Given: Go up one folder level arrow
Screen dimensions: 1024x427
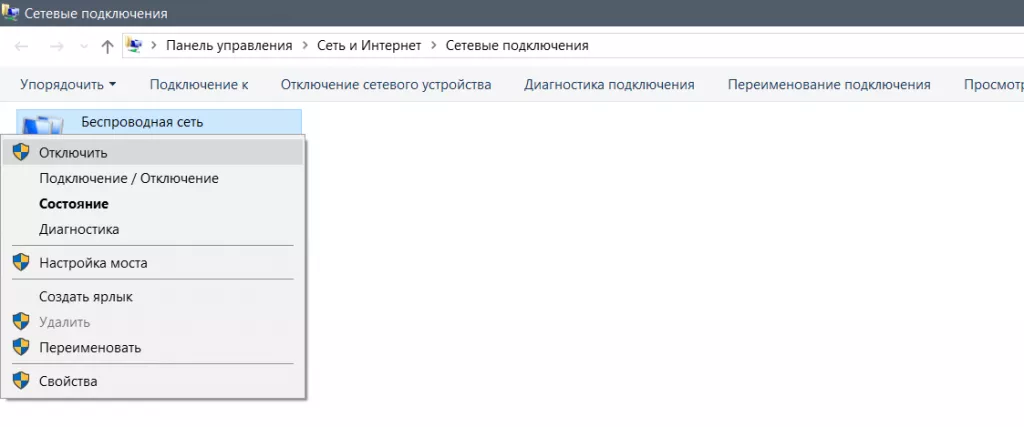Looking at the screenshot, I should click(x=108, y=46).
